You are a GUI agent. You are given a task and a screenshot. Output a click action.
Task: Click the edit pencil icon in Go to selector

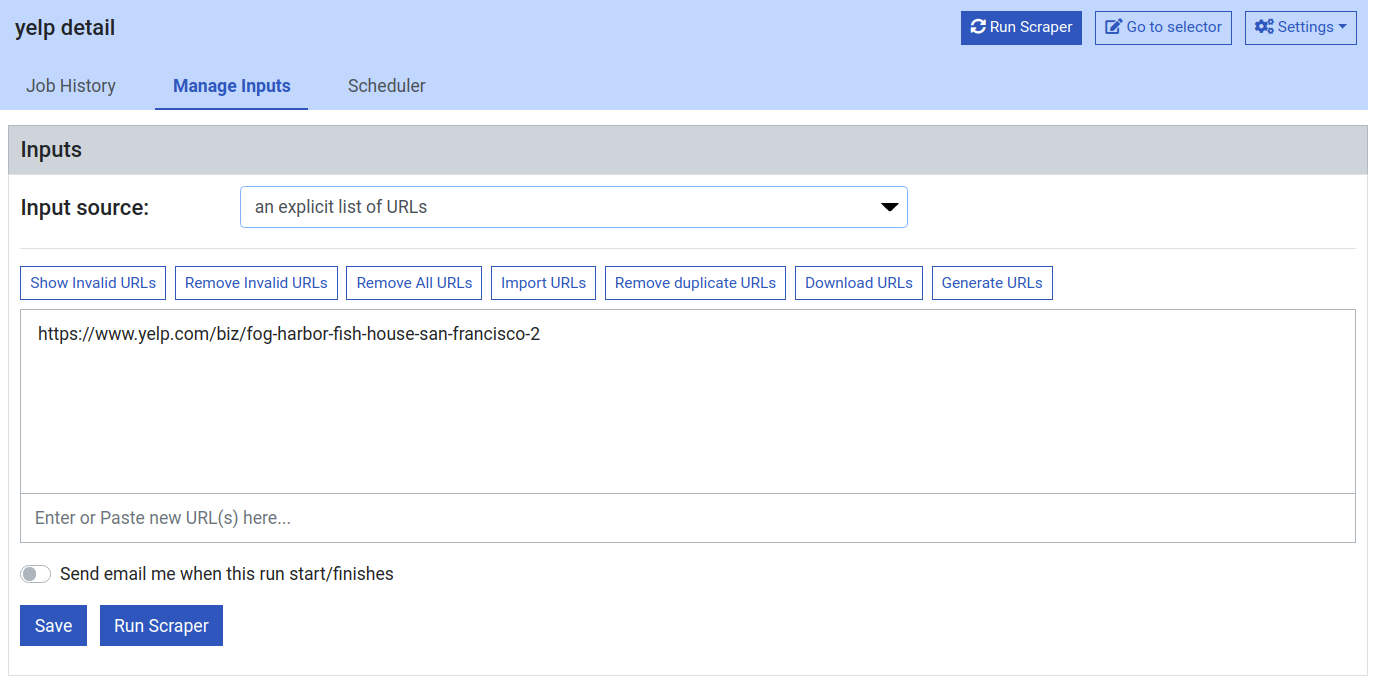pos(1113,27)
